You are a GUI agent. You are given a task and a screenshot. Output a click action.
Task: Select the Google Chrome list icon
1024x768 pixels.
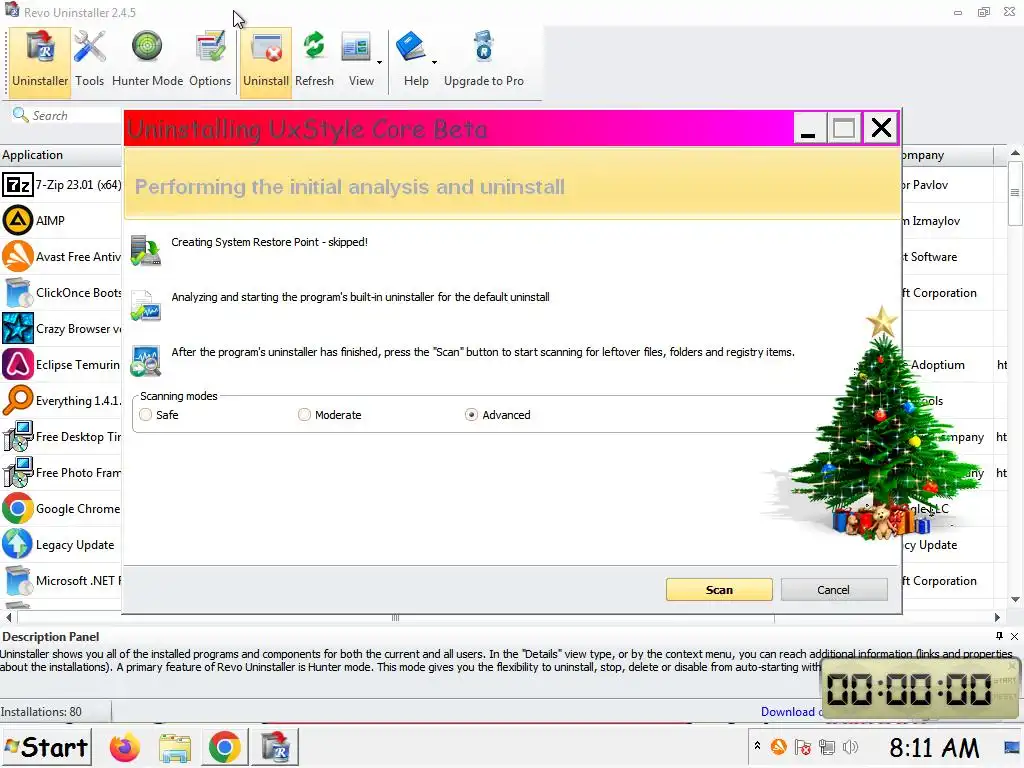[18, 509]
